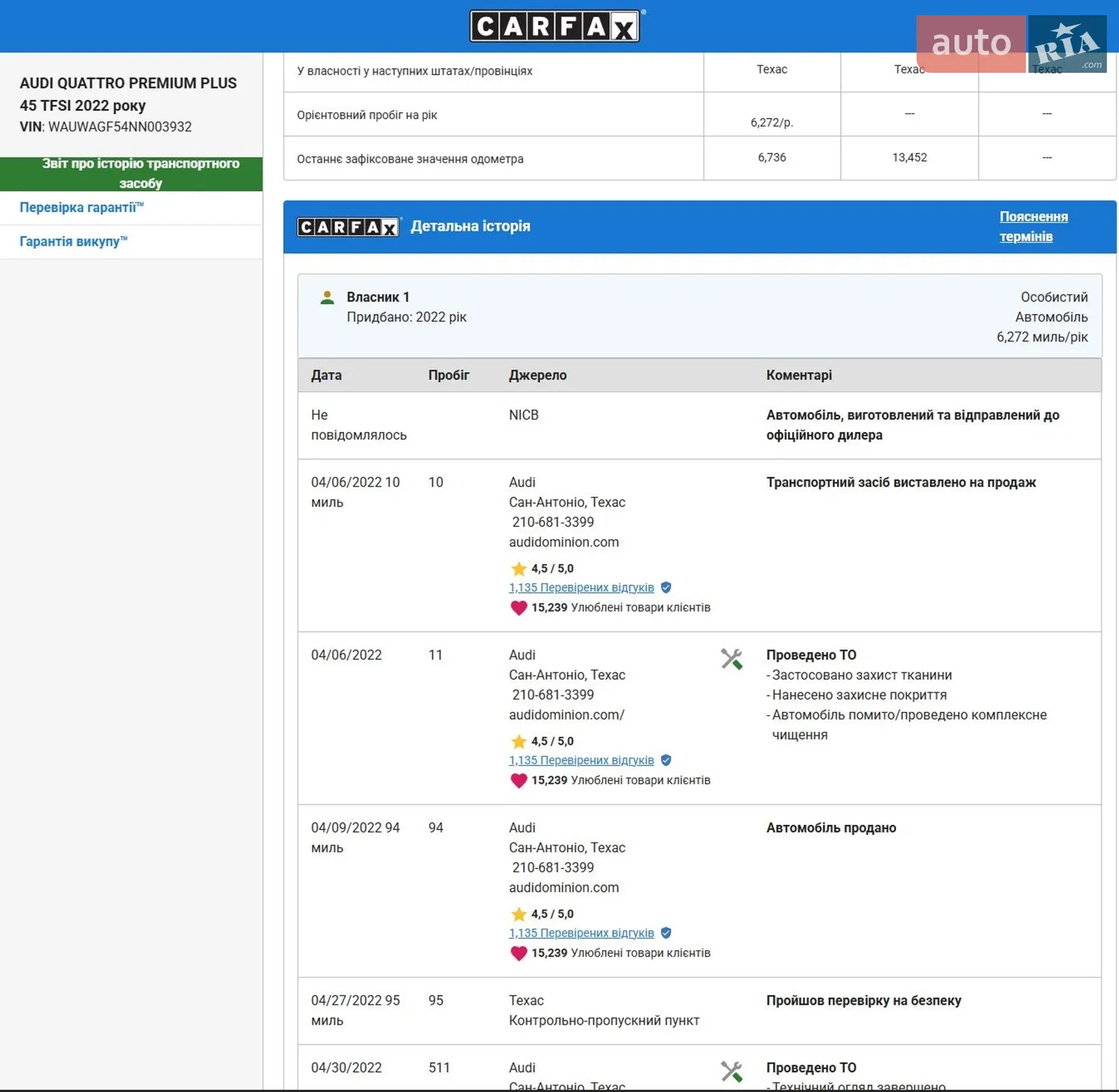Open 1,135 Перевірених відгуків link in 11-mile entry
Screen dimensions: 1119x1092
[x=581, y=760]
